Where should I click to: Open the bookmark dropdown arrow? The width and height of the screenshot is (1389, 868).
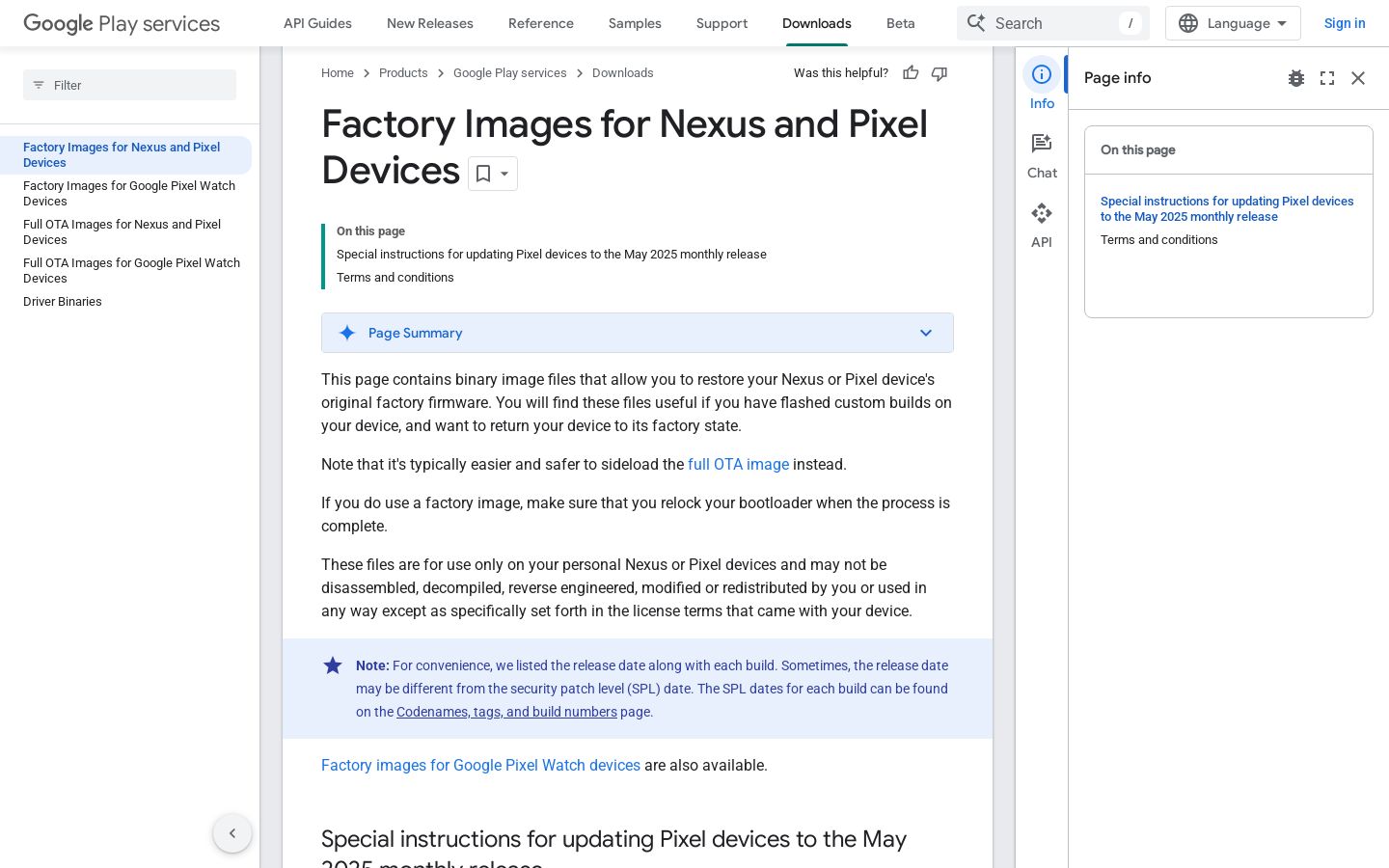click(x=504, y=174)
